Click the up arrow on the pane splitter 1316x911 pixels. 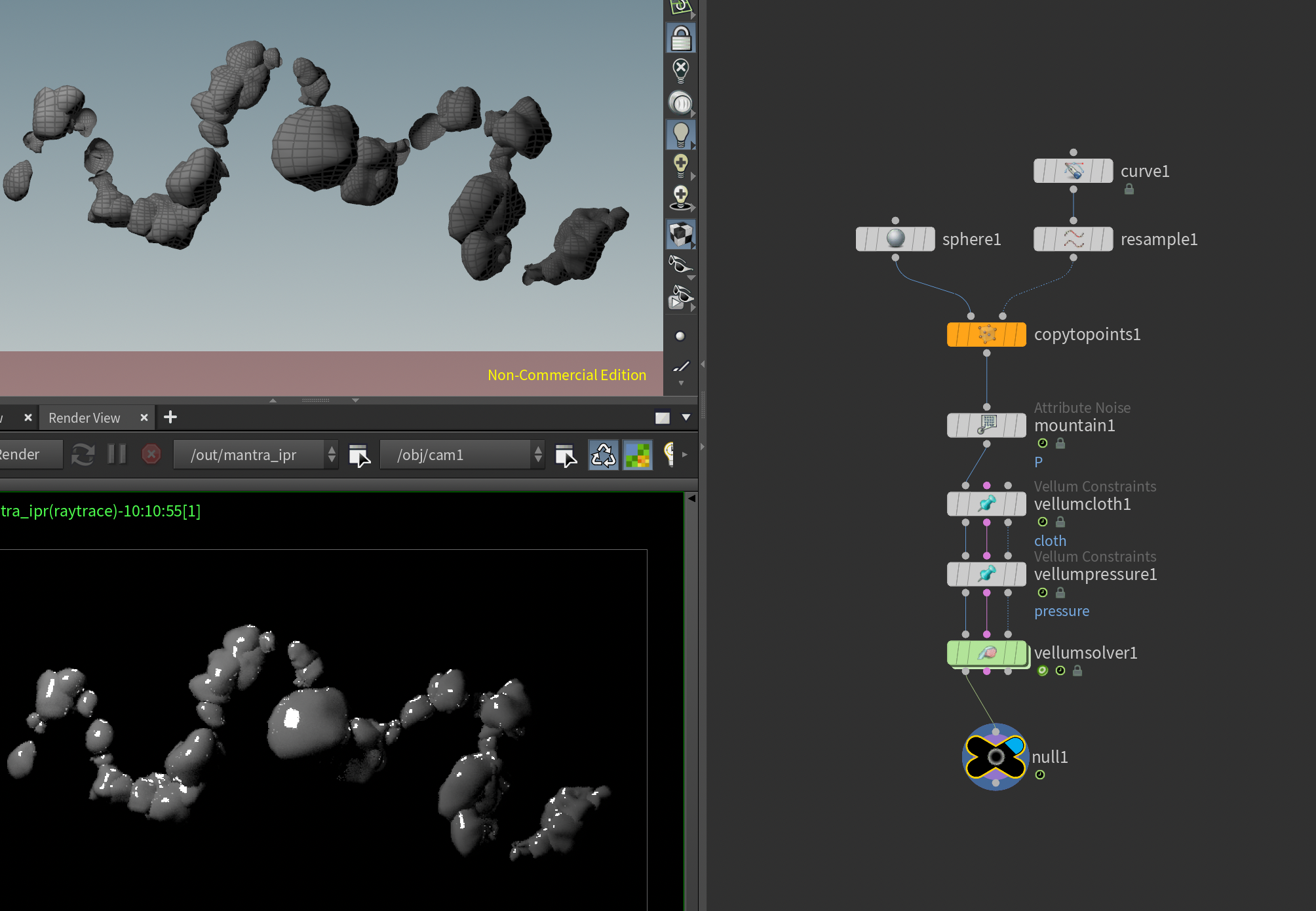[273, 400]
